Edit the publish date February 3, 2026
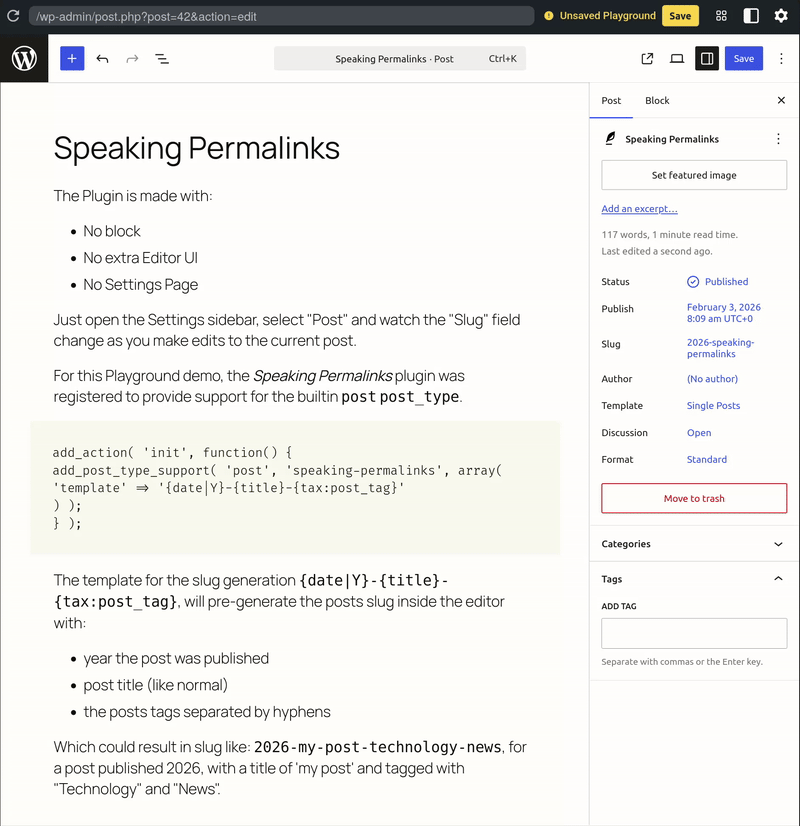 724,313
